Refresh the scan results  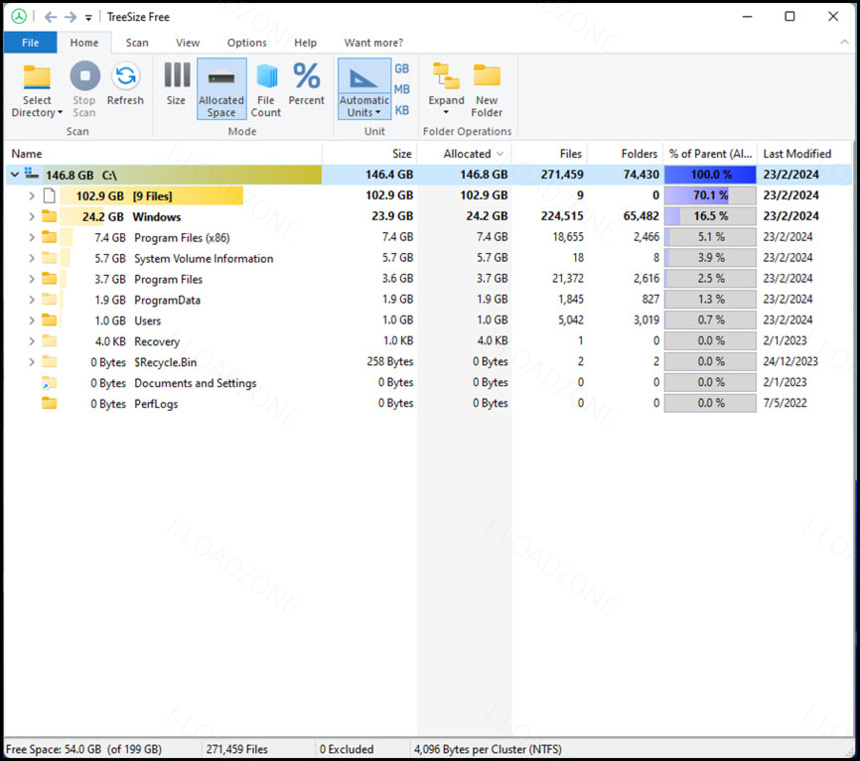(125, 84)
